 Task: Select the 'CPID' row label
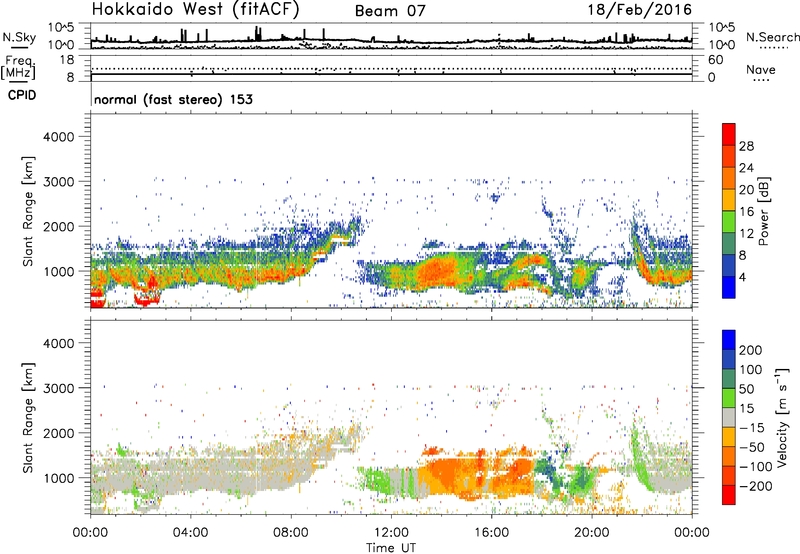coord(22,95)
